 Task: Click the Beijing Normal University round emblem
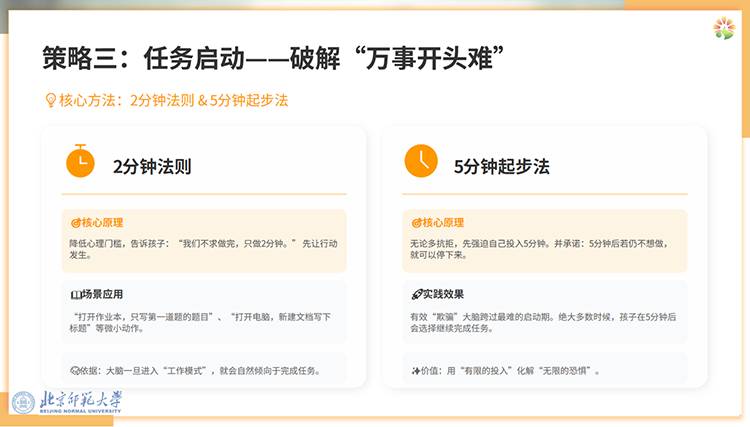pyautogui.click(x=24, y=402)
